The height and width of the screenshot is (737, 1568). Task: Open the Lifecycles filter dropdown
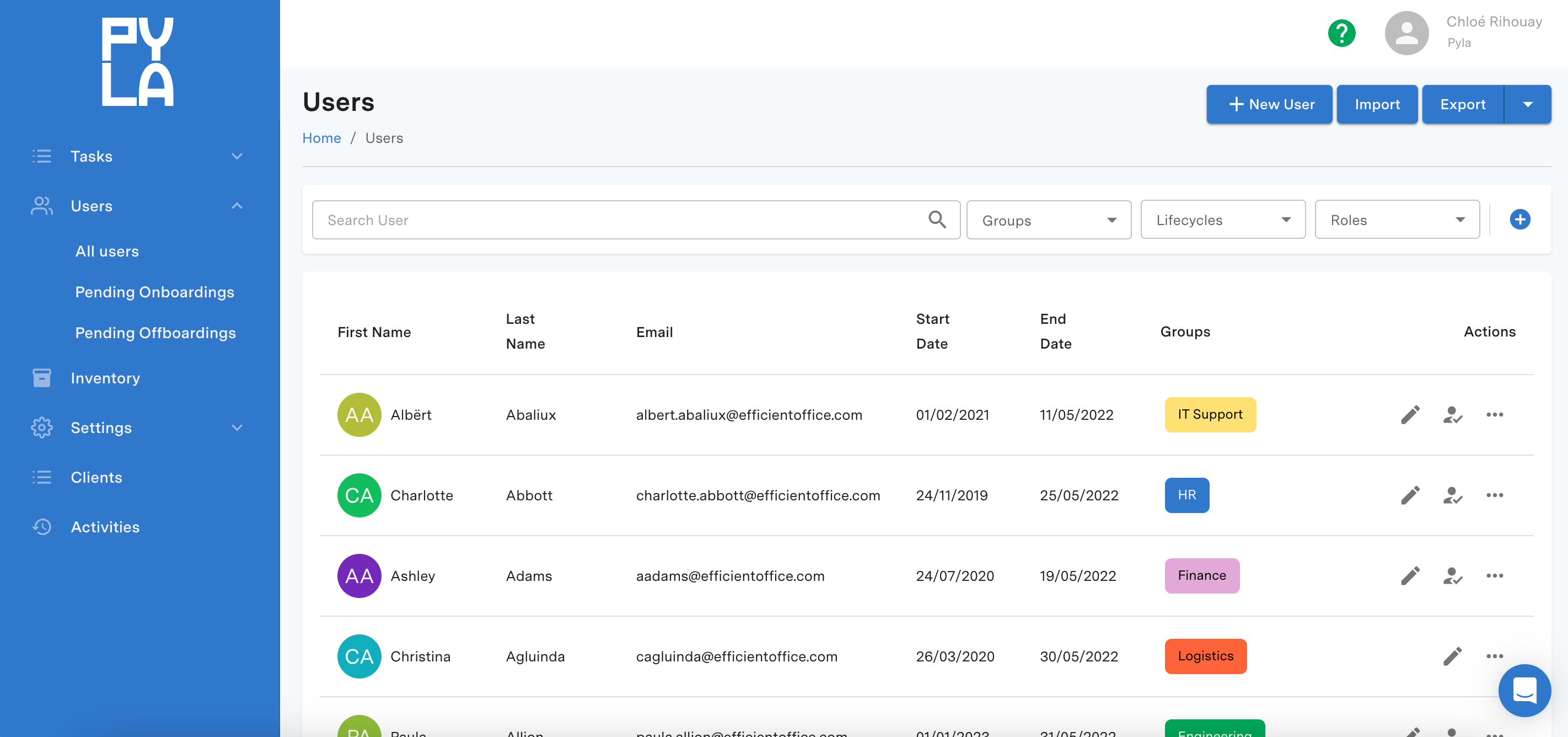1223,219
